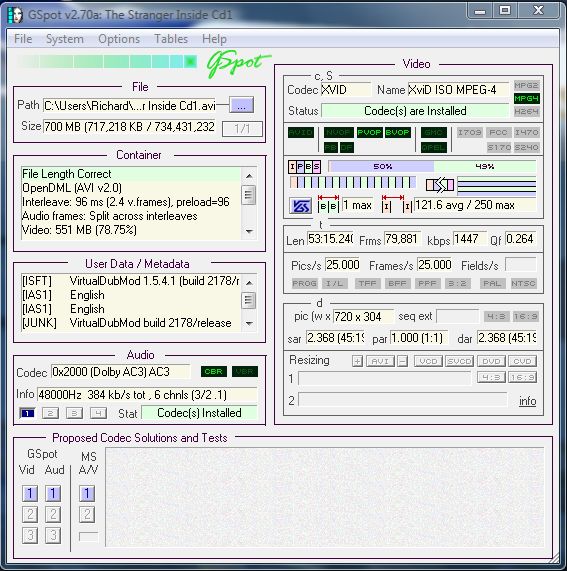Run GSpot Vid test 1
Screen dimensions: 567x571
point(30,493)
